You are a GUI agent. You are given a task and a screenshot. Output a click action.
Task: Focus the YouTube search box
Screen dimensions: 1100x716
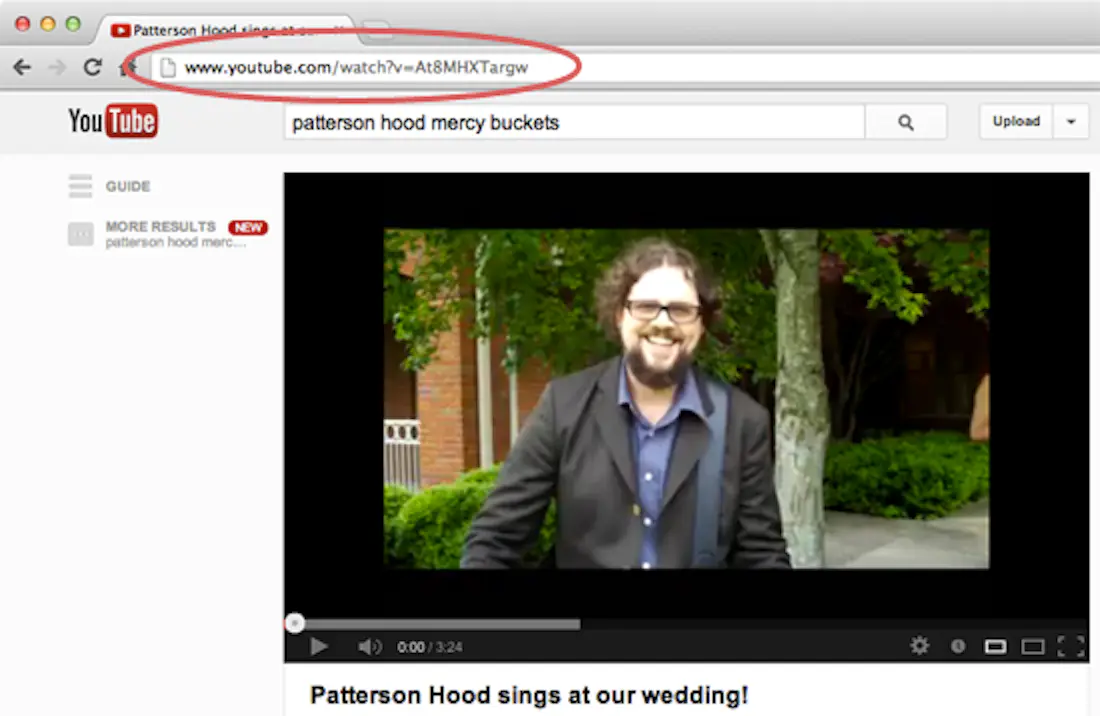574,123
